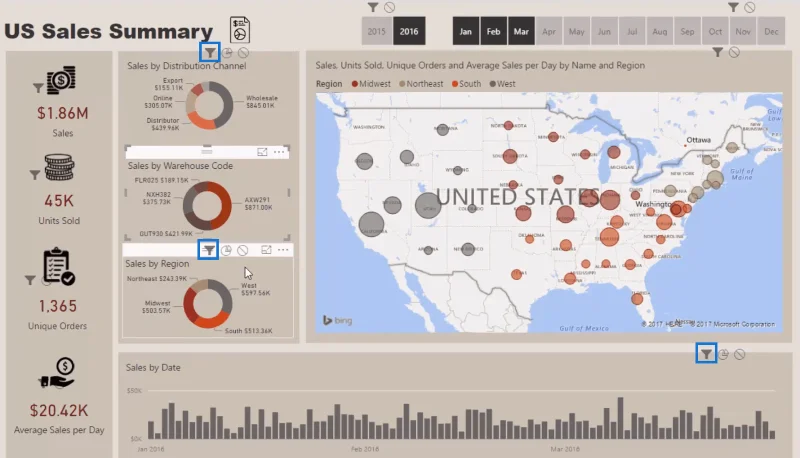Click the none-interaction icon above the year slicer
This screenshot has height=458, width=800.
[390, 7]
